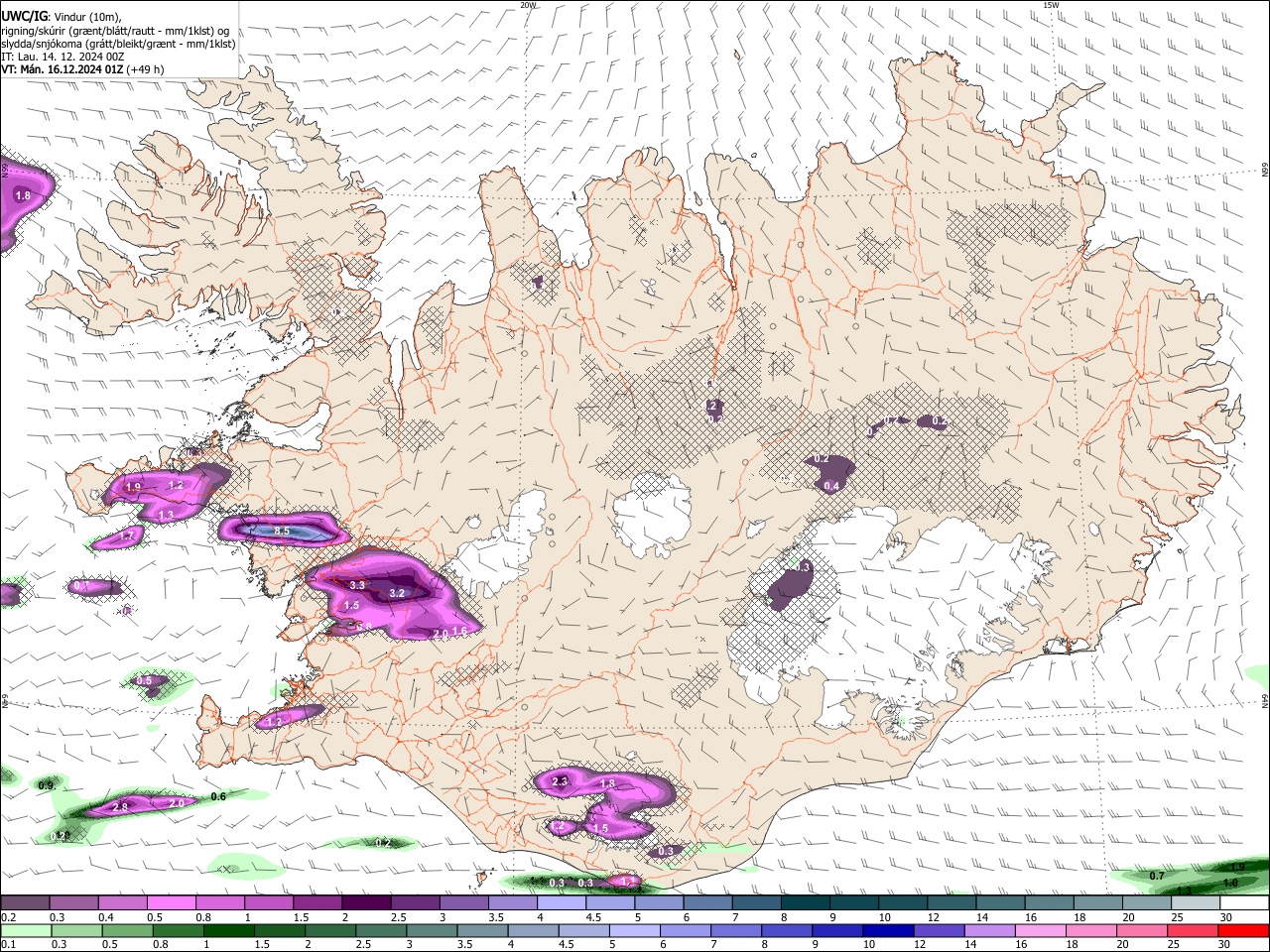Click the '2.8' precipitation value offshore southwest
The height and width of the screenshot is (952, 1270).
[x=120, y=808]
